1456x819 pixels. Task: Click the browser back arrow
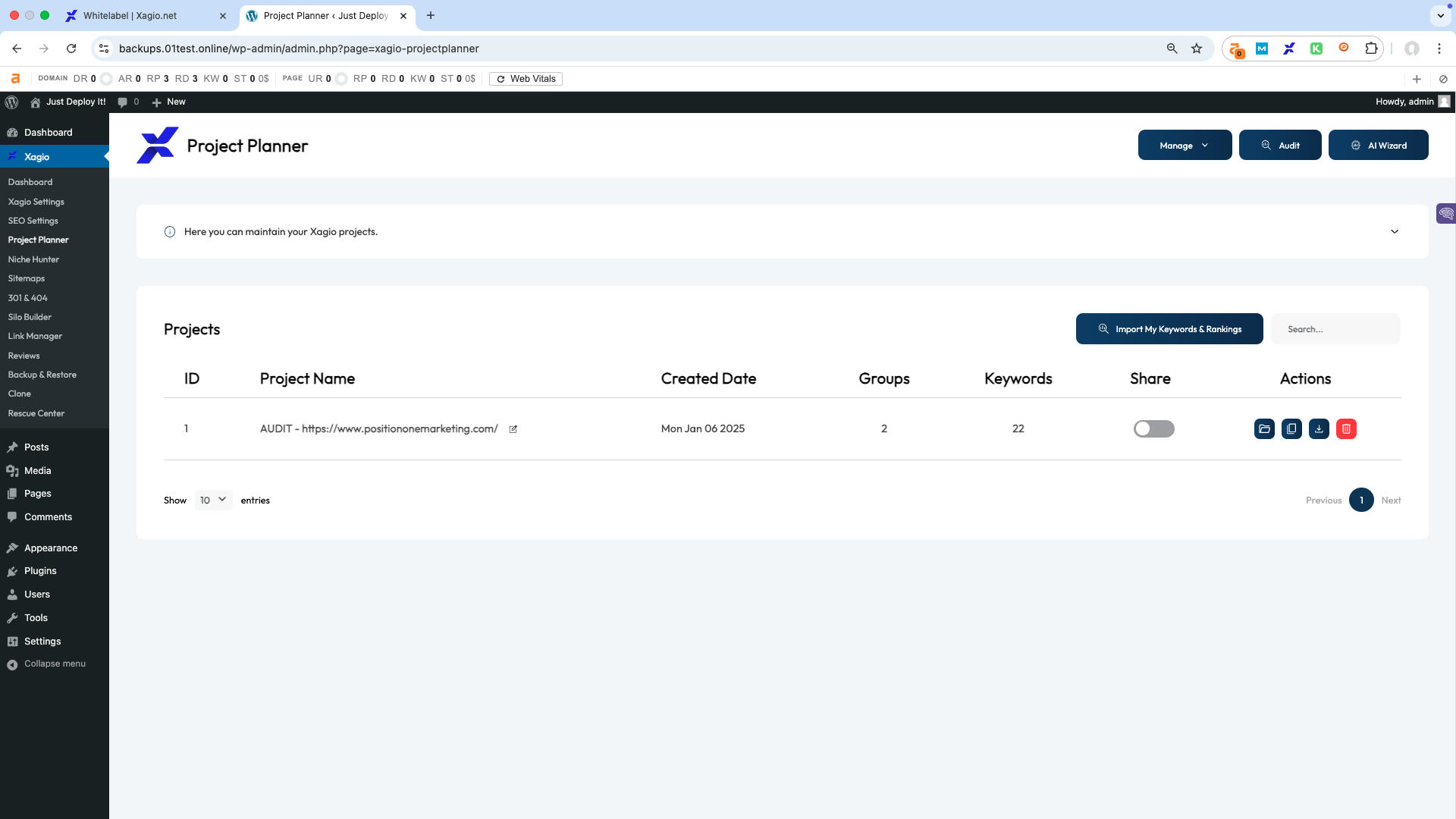(x=17, y=49)
